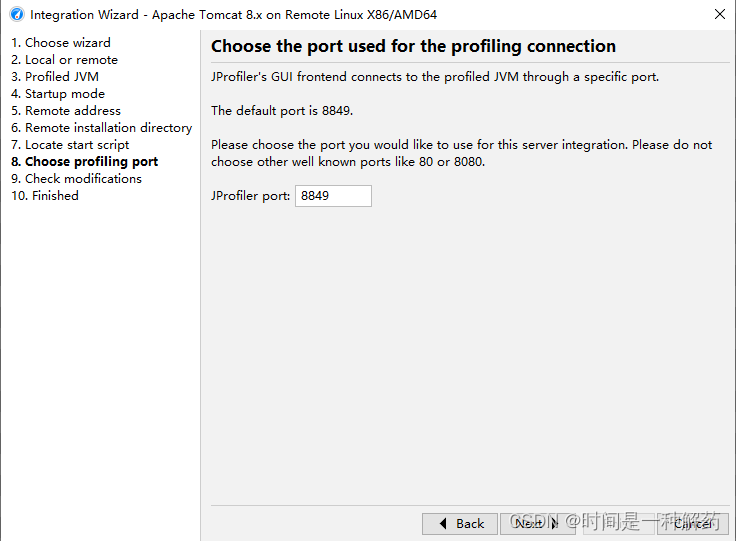Select step 3 Profiled JVM

(55, 76)
